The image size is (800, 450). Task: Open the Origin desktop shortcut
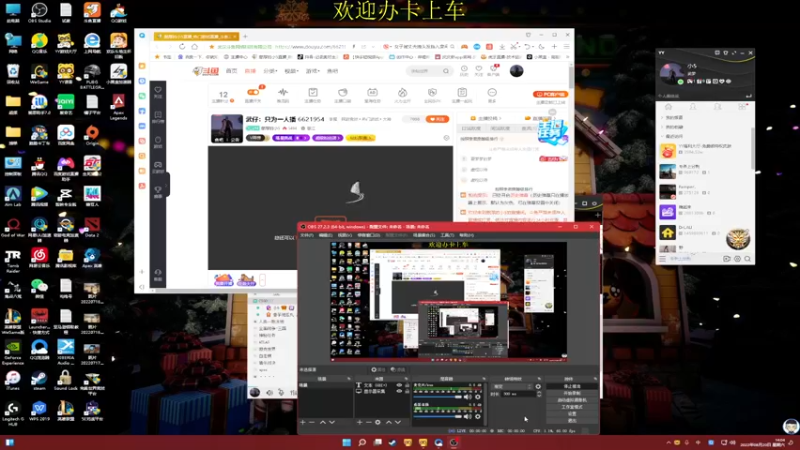coord(92,135)
